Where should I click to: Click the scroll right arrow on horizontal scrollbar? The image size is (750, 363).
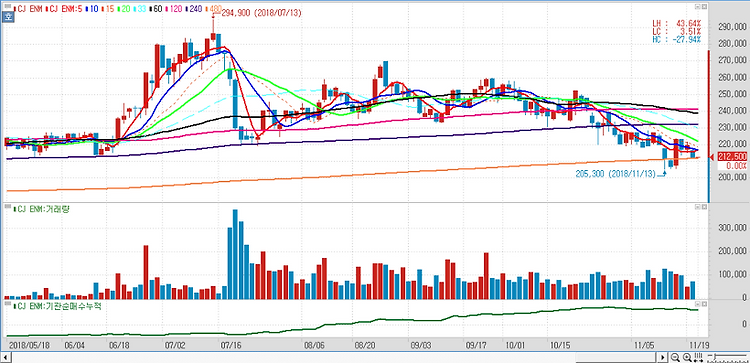tap(662, 357)
